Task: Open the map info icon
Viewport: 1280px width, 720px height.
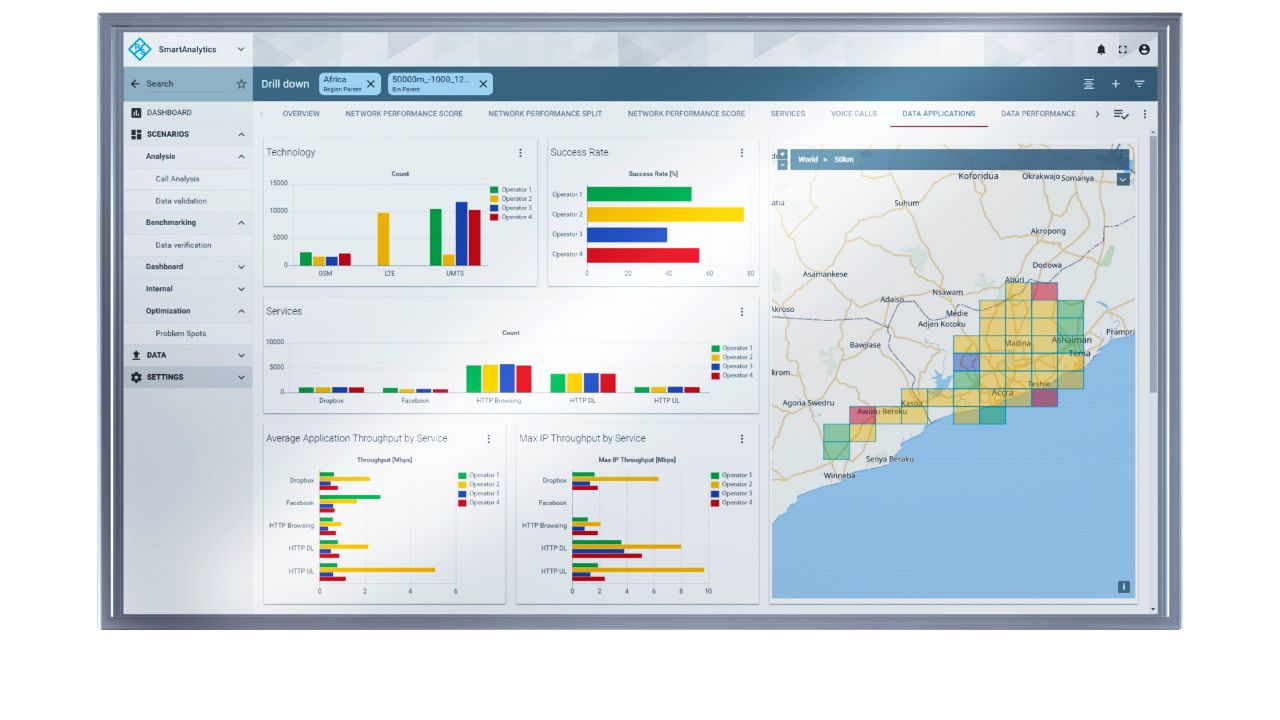Action: coord(1123,587)
